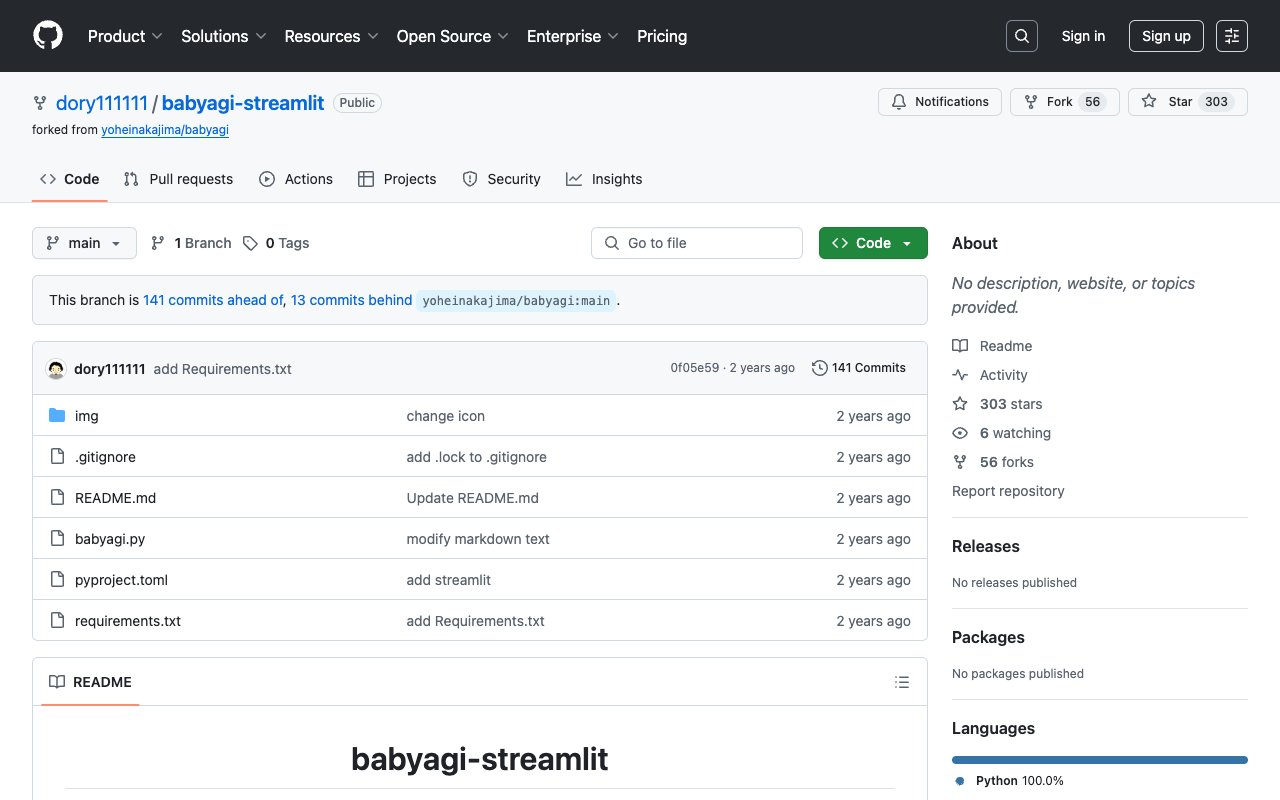
Task: Open the Releases heading link
Action: (x=986, y=546)
